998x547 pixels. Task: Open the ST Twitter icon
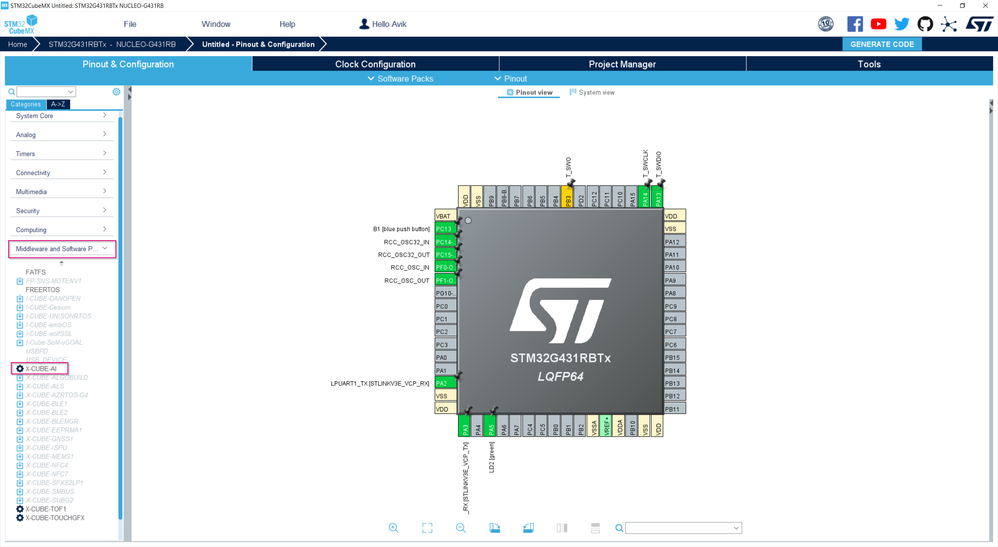tap(902, 24)
